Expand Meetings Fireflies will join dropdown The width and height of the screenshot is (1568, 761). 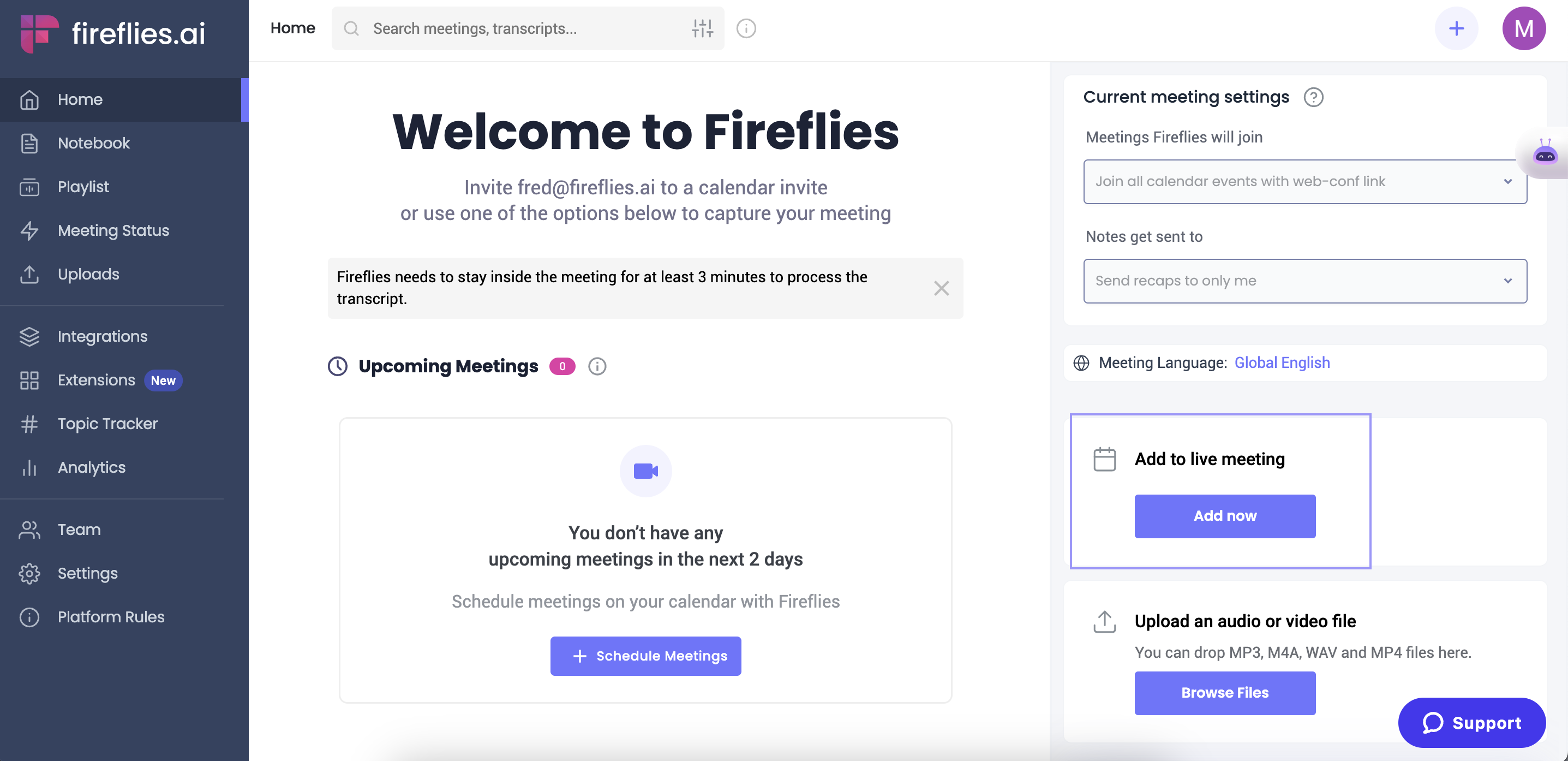click(1305, 180)
